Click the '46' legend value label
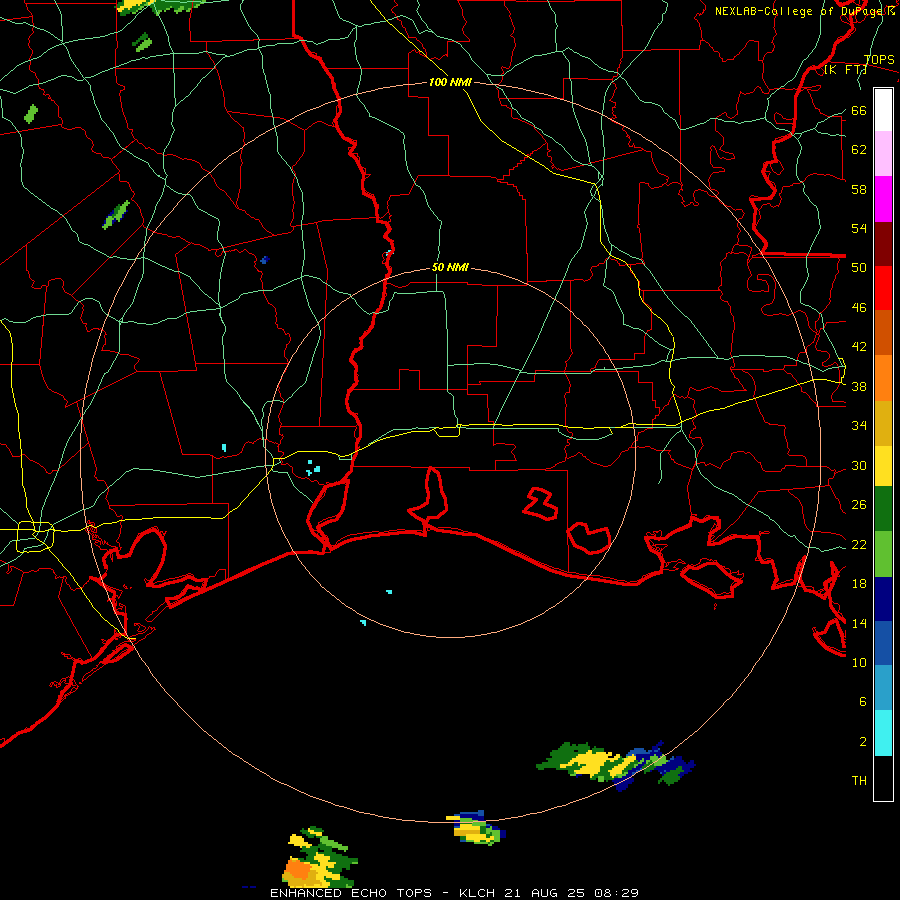 click(859, 308)
